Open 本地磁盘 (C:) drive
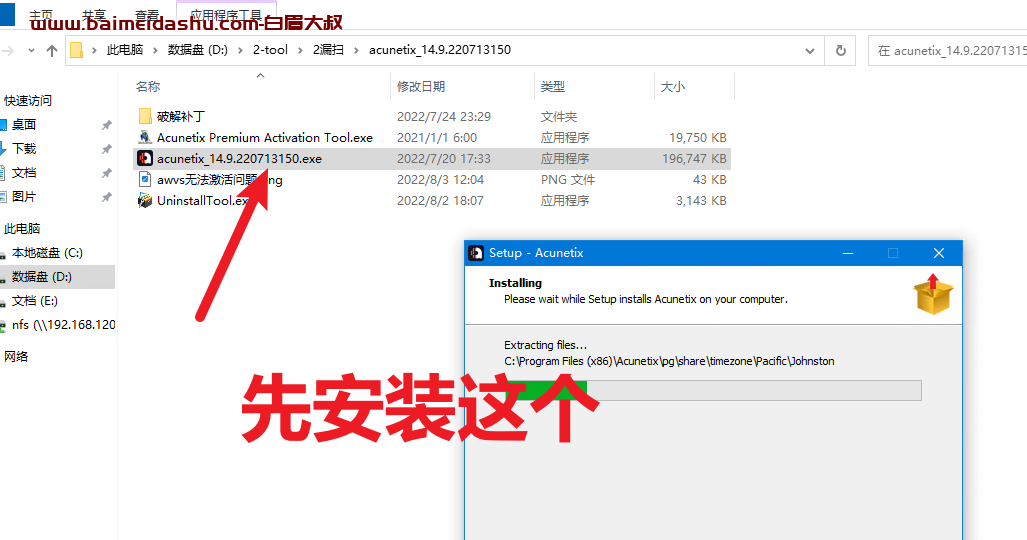Screen dimensions: 1027x540 [x=47, y=253]
